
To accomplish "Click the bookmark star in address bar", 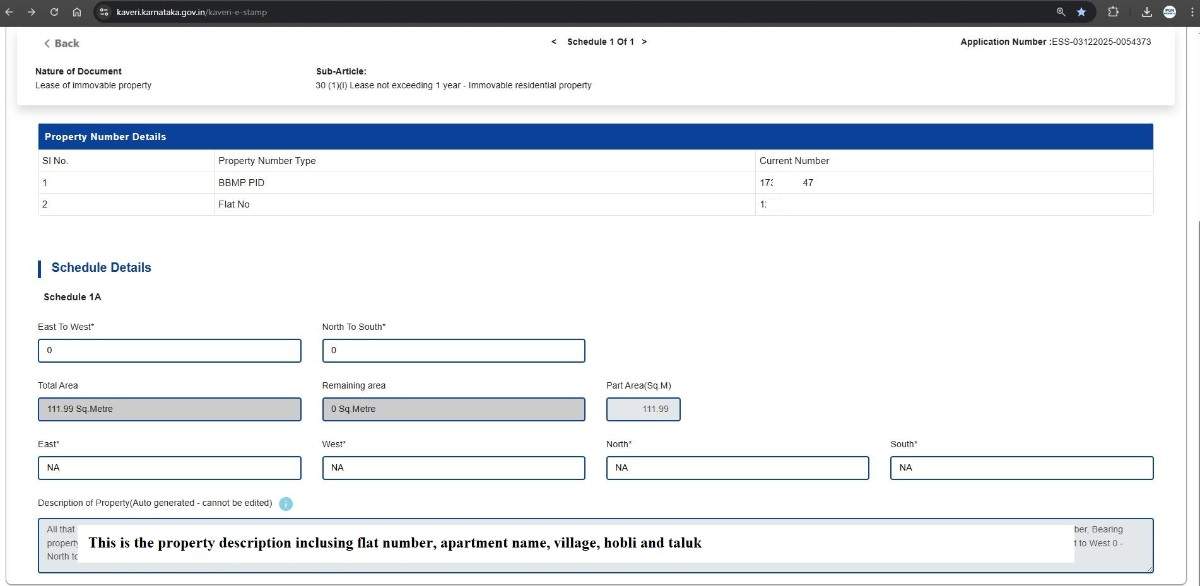I will [1081, 12].
